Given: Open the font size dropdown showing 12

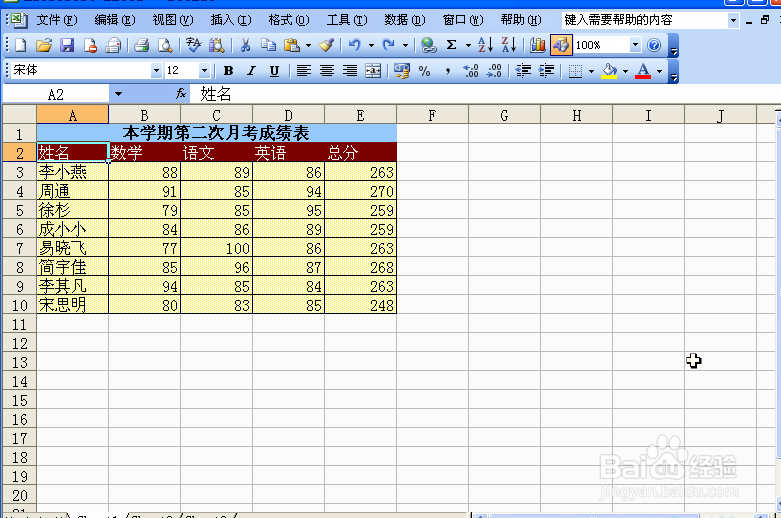Looking at the screenshot, I should [x=204, y=71].
